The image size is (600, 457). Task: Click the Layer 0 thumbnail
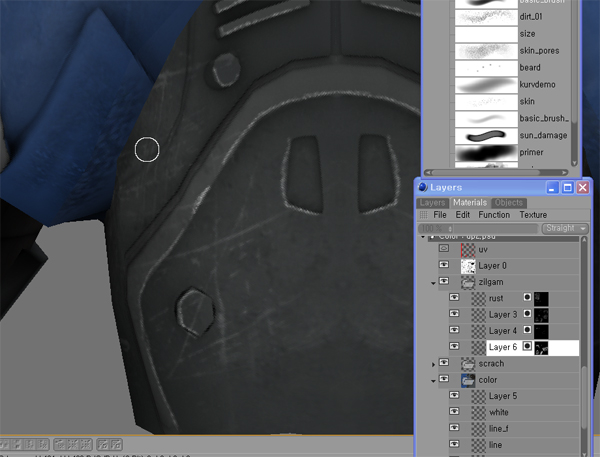467,266
